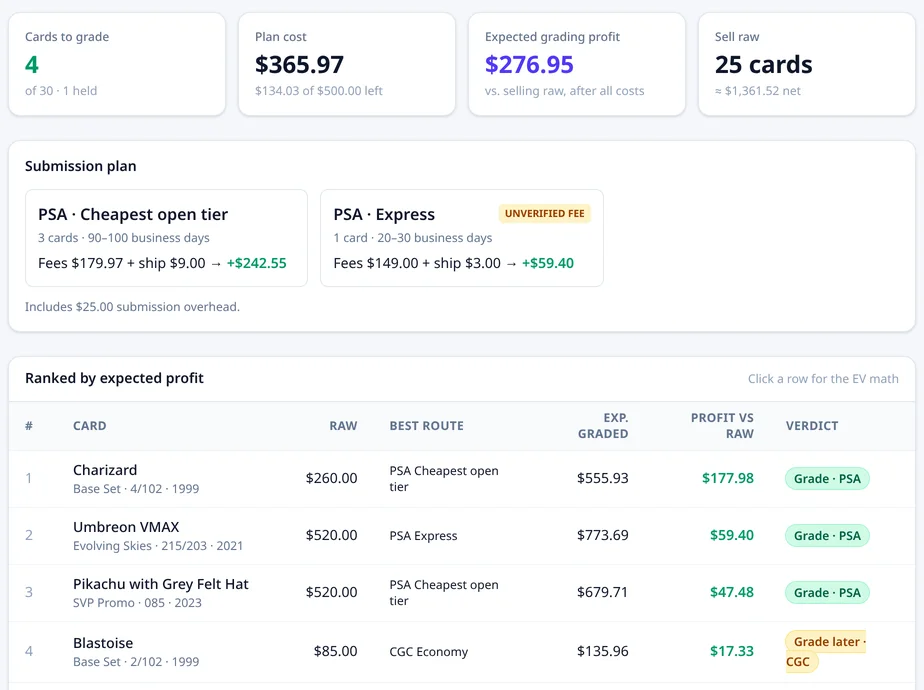924x690 pixels.
Task: Click 'Includes $25.00 submission overhead.' note
Action: (132, 306)
